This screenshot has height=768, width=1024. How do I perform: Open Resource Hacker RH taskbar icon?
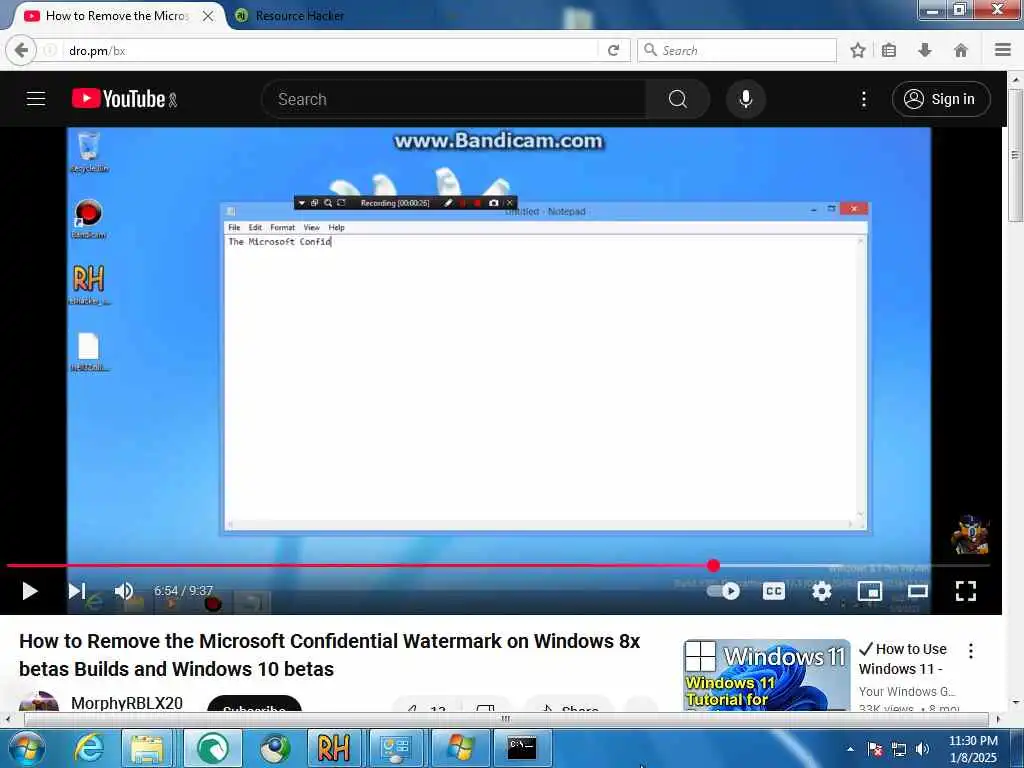(x=333, y=748)
